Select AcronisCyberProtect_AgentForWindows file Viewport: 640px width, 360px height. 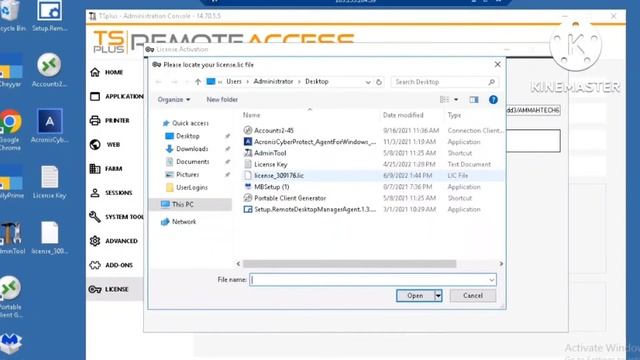(x=315, y=142)
